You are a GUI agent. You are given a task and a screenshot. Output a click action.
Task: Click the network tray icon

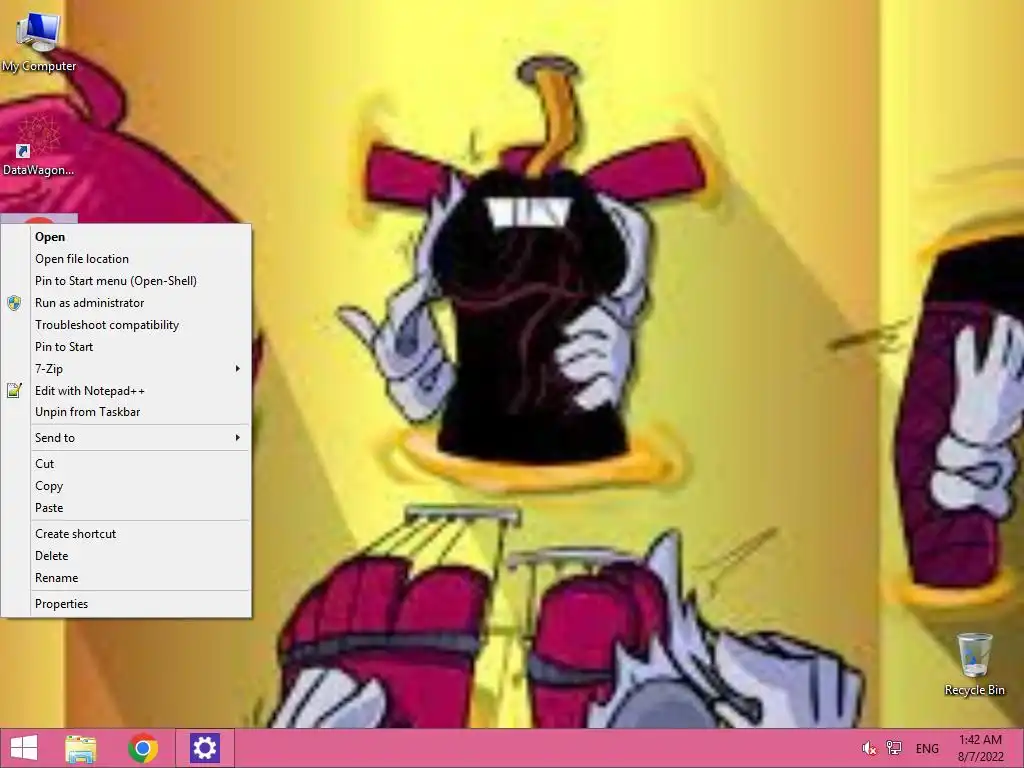[893, 748]
